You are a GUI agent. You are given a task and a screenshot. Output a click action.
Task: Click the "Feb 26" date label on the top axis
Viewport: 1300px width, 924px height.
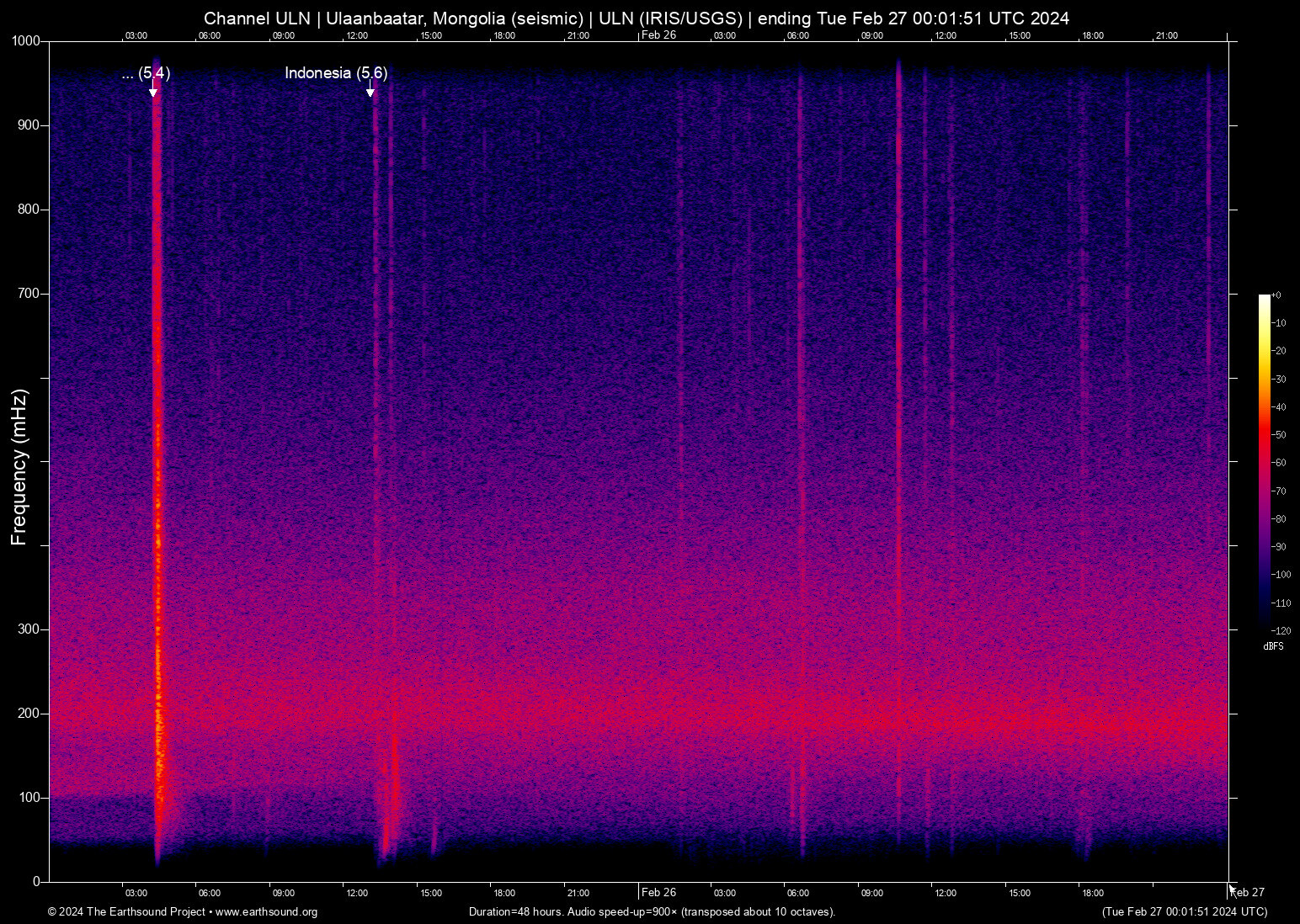(658, 35)
